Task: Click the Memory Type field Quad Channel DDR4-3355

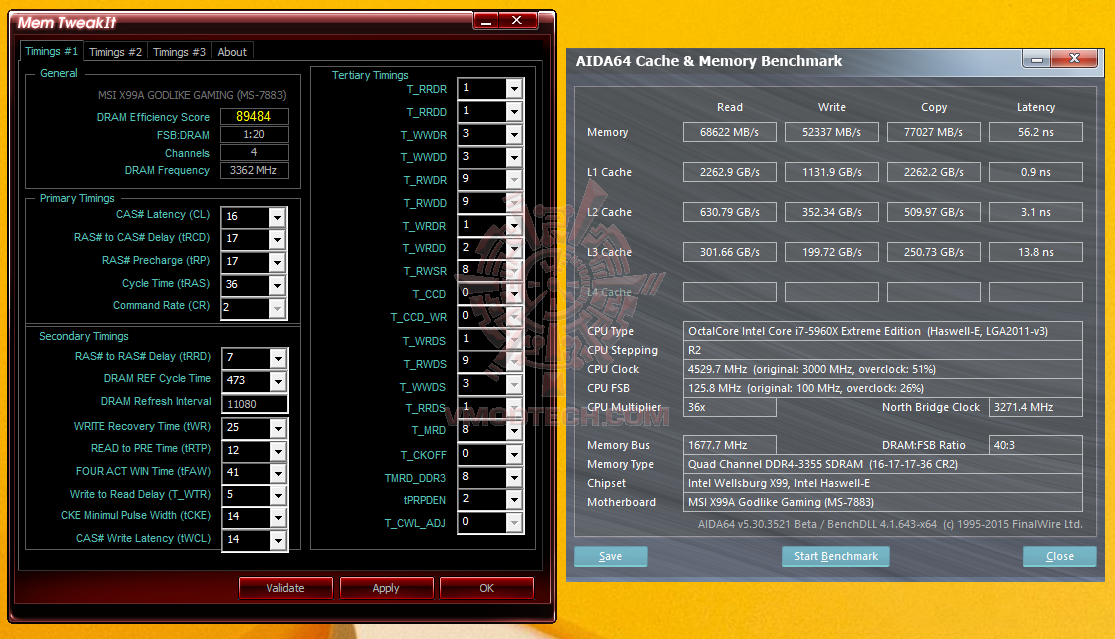Action: [x=882, y=464]
